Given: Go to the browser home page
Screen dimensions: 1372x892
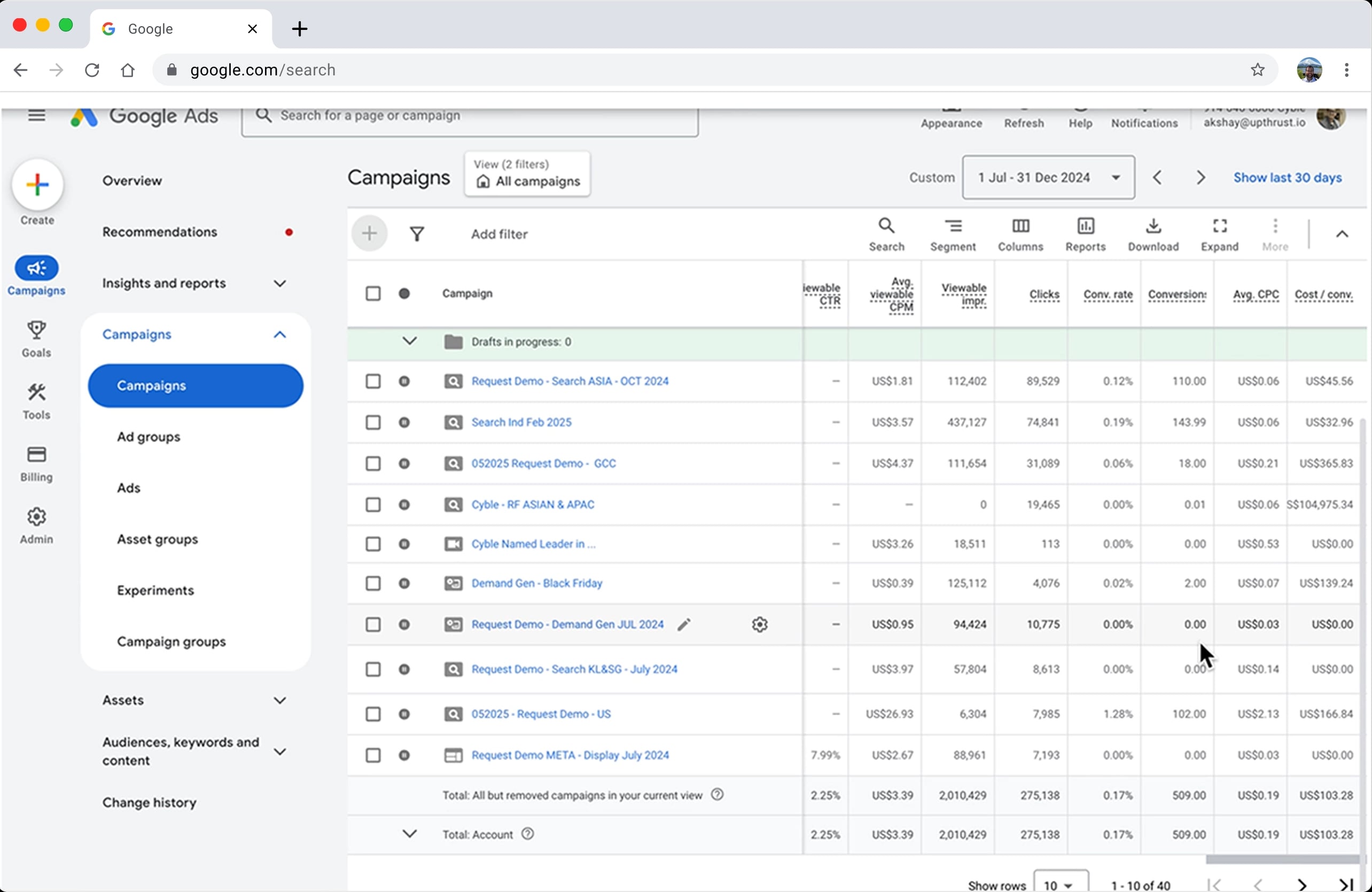Looking at the screenshot, I should tap(127, 70).
